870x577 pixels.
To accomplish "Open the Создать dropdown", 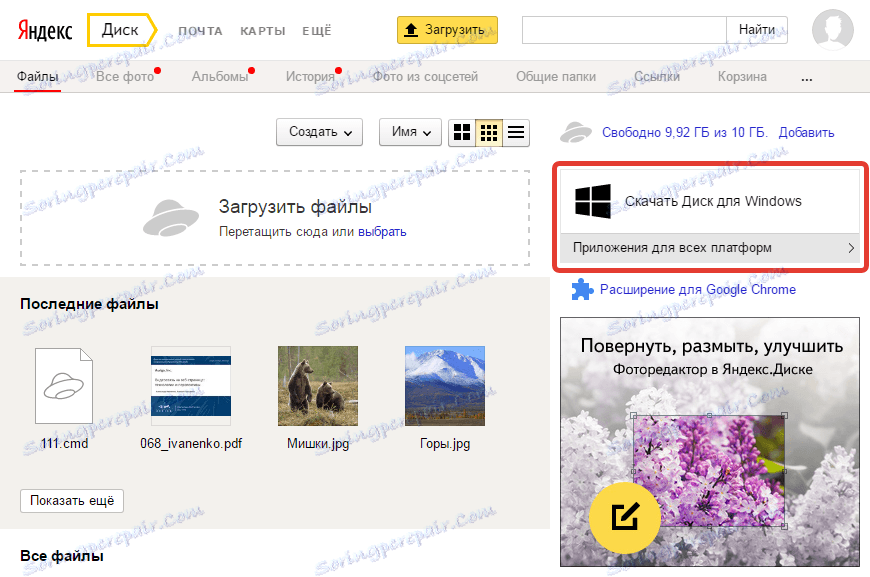I will pos(320,132).
